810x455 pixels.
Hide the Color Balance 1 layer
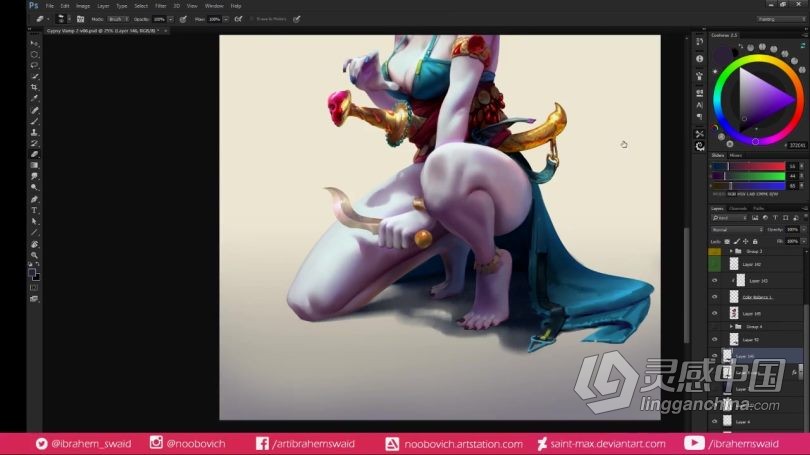coord(714,297)
